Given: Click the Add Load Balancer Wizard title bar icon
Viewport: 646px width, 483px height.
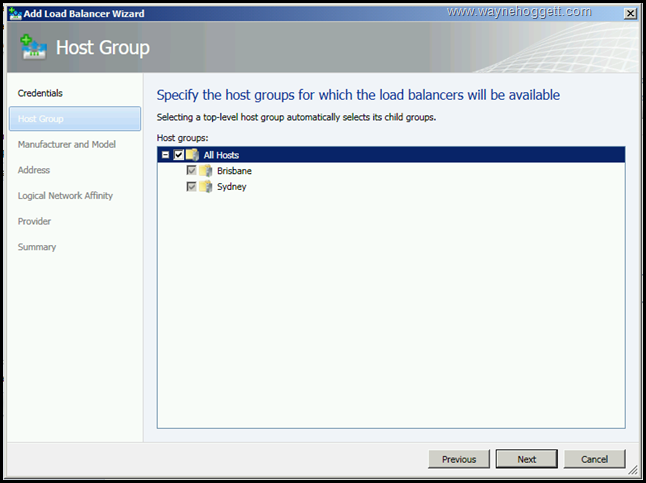Looking at the screenshot, I should click(15, 14).
